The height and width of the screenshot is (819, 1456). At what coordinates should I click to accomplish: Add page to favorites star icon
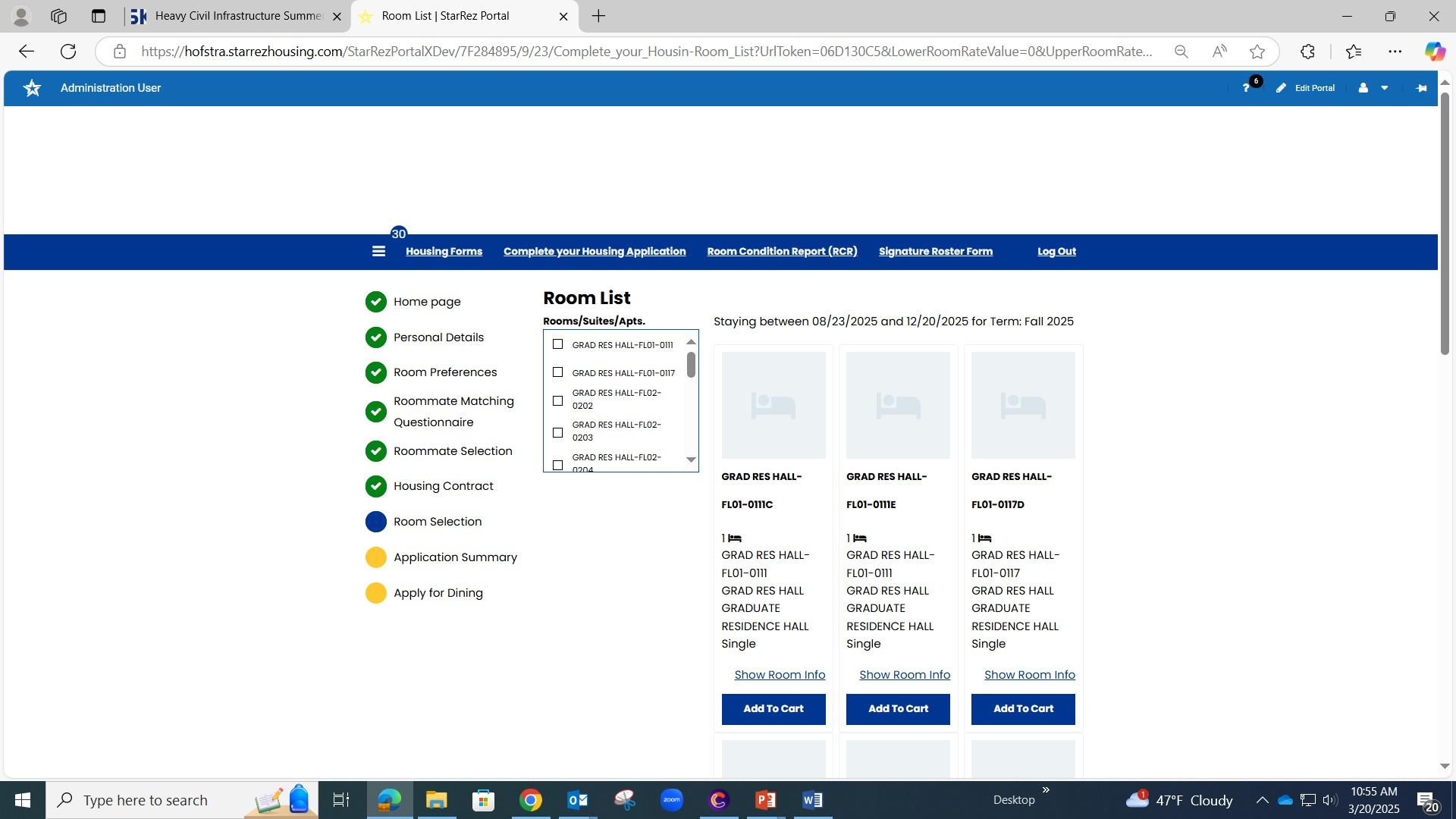pyautogui.click(x=1257, y=52)
